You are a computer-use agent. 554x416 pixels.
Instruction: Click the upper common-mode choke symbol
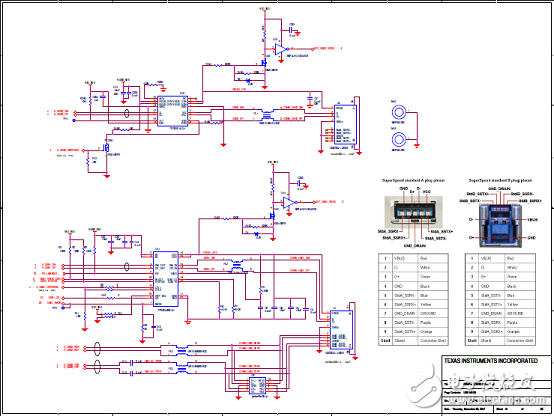coord(267,116)
